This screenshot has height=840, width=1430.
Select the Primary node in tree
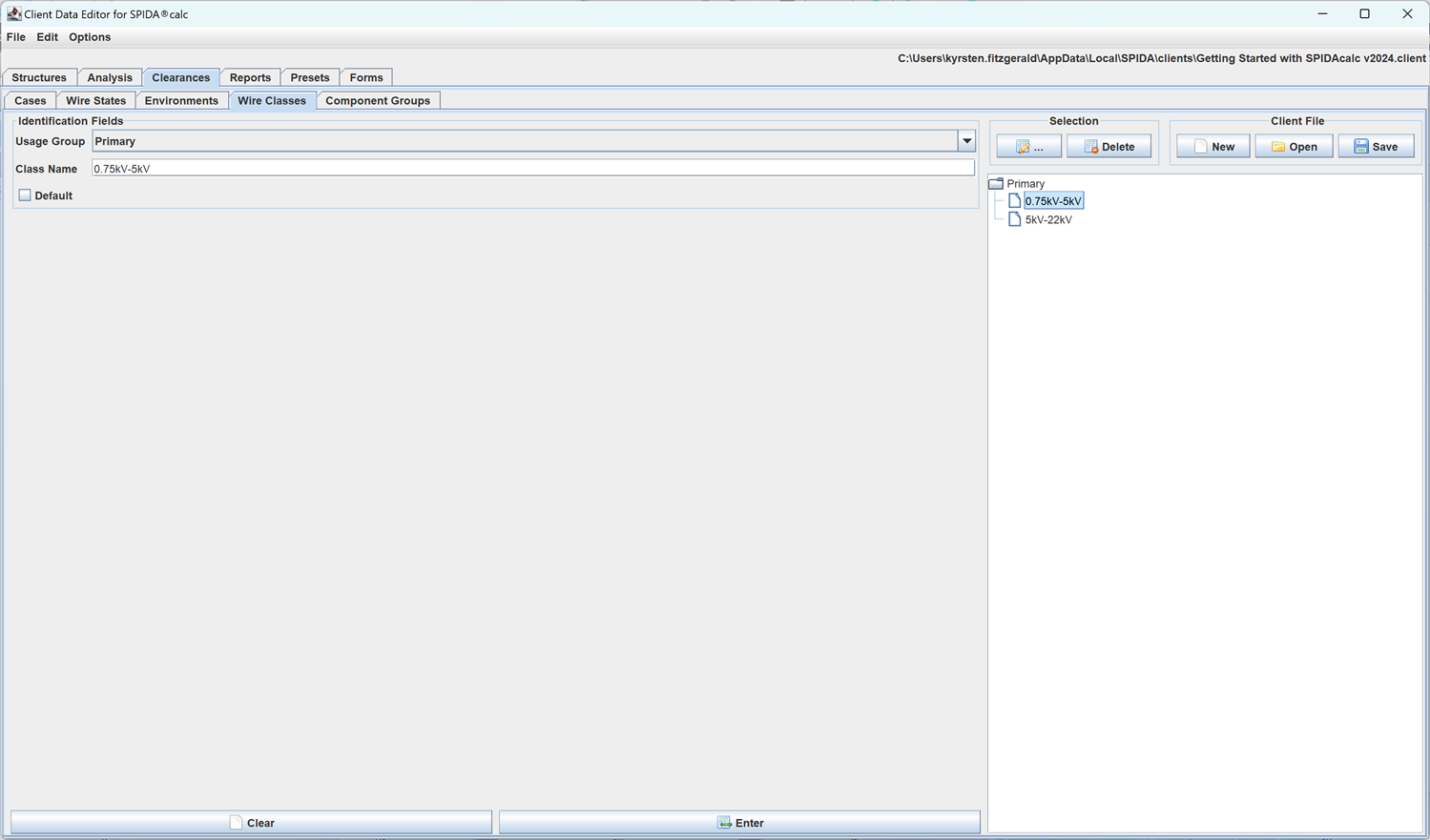[x=1026, y=183]
